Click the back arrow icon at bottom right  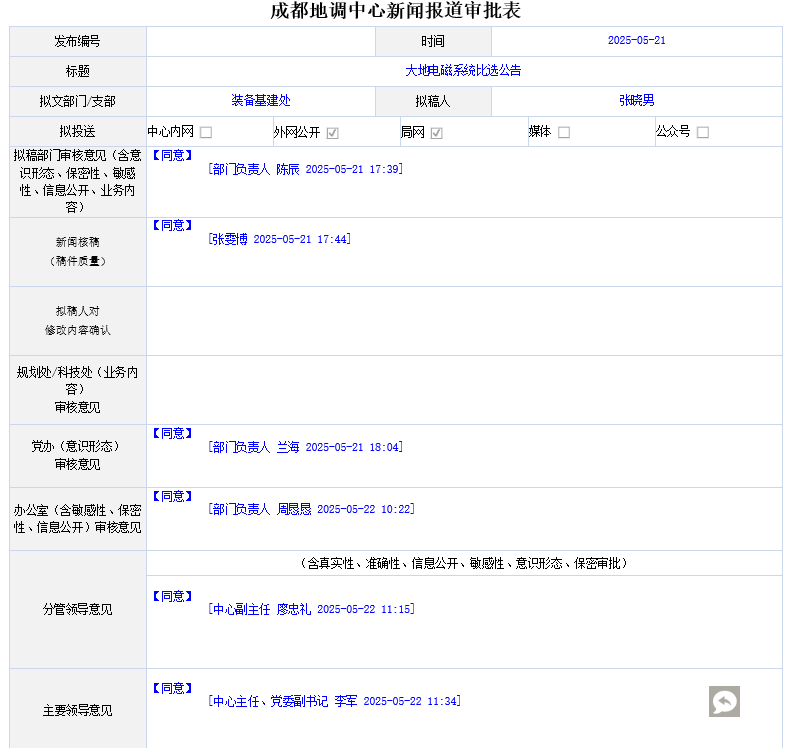pyautogui.click(x=724, y=701)
